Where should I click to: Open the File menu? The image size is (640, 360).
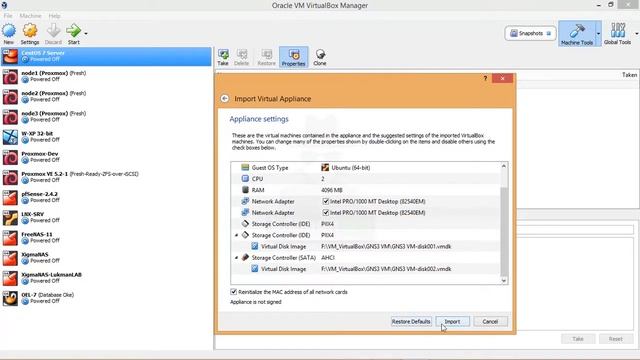[8, 16]
